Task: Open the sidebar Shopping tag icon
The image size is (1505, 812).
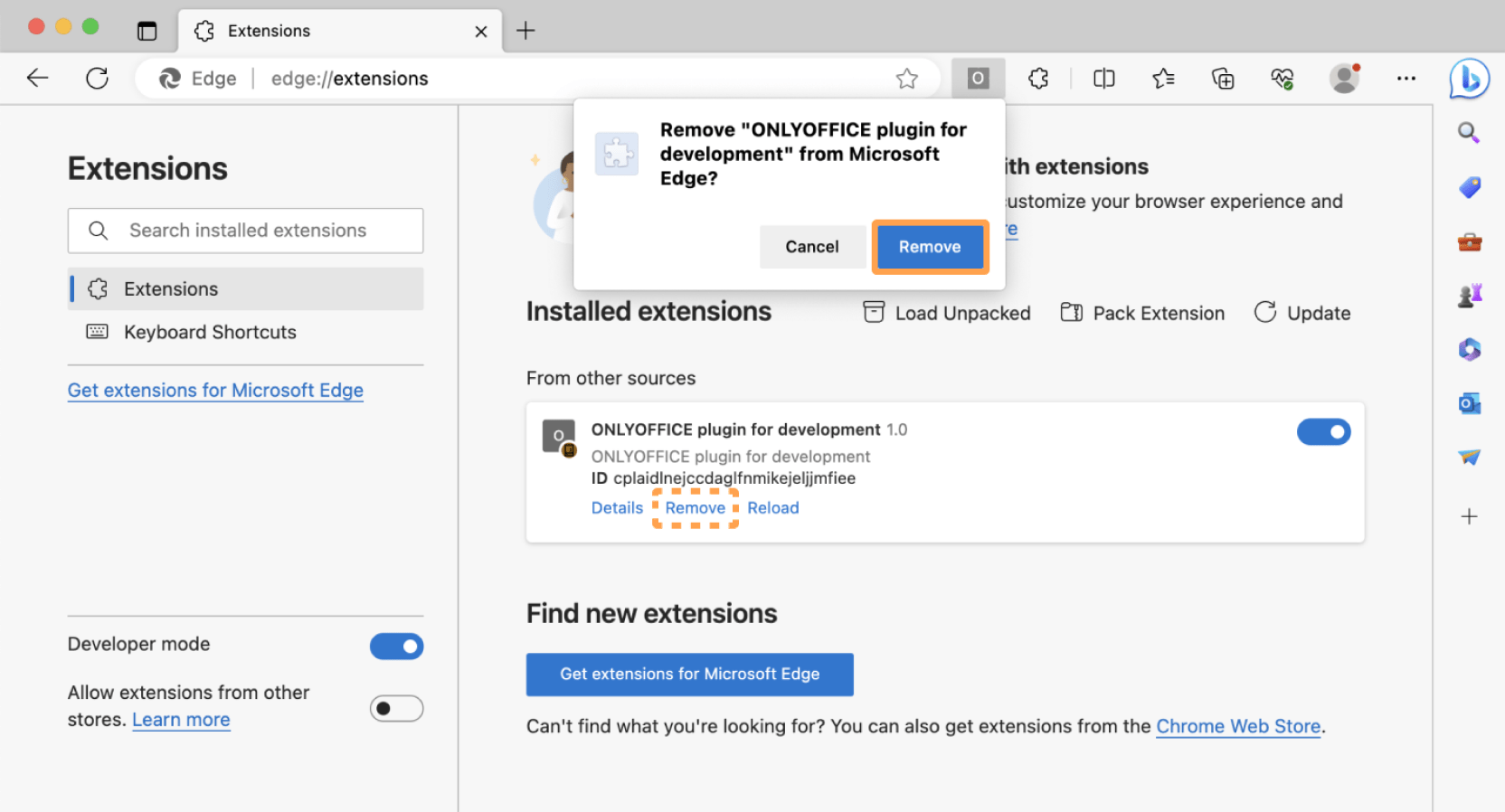Action: (x=1469, y=187)
